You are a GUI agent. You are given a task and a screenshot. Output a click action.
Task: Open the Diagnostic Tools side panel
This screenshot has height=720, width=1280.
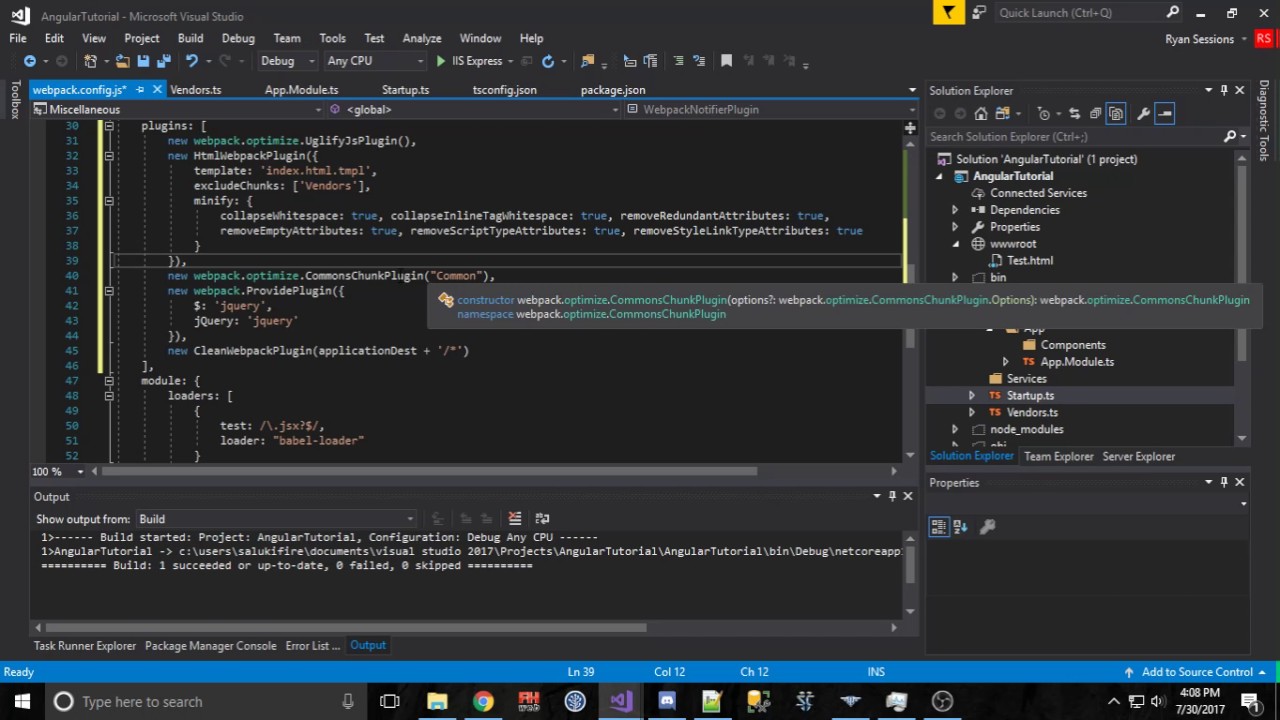coord(1264,120)
